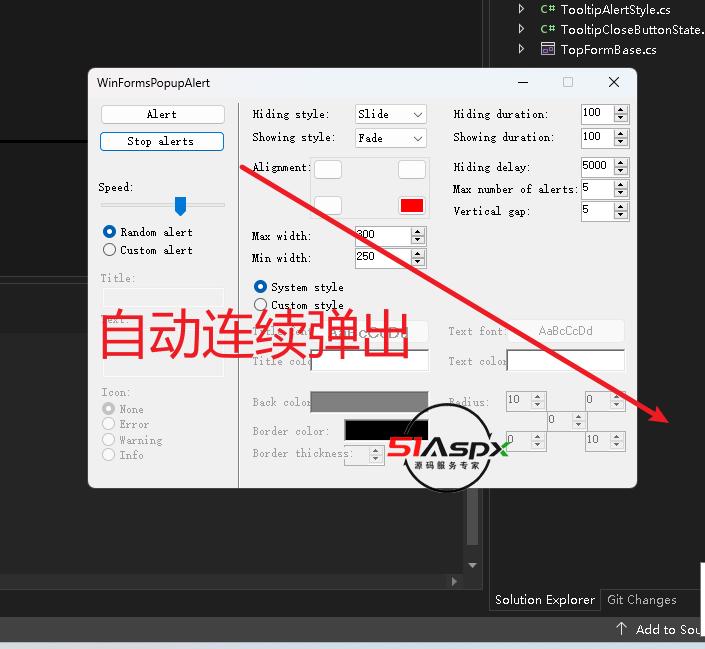Select the System style radio button
This screenshot has width=705, height=649.
pos(260,286)
